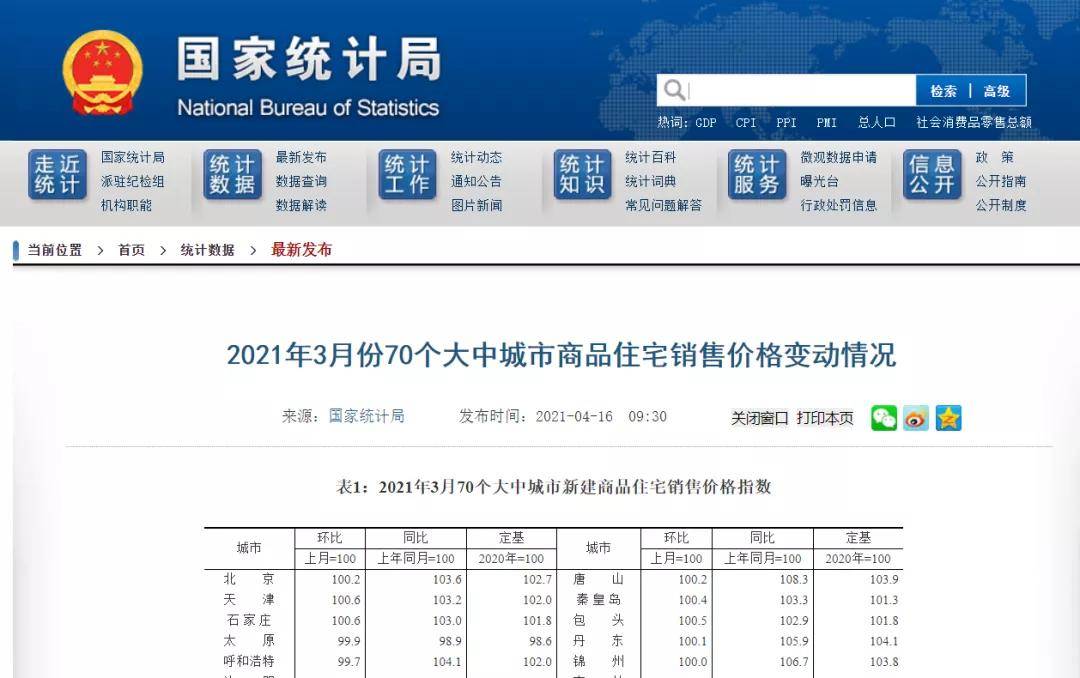
Task: Click the magnifier icon in search box
Action: pos(674,90)
